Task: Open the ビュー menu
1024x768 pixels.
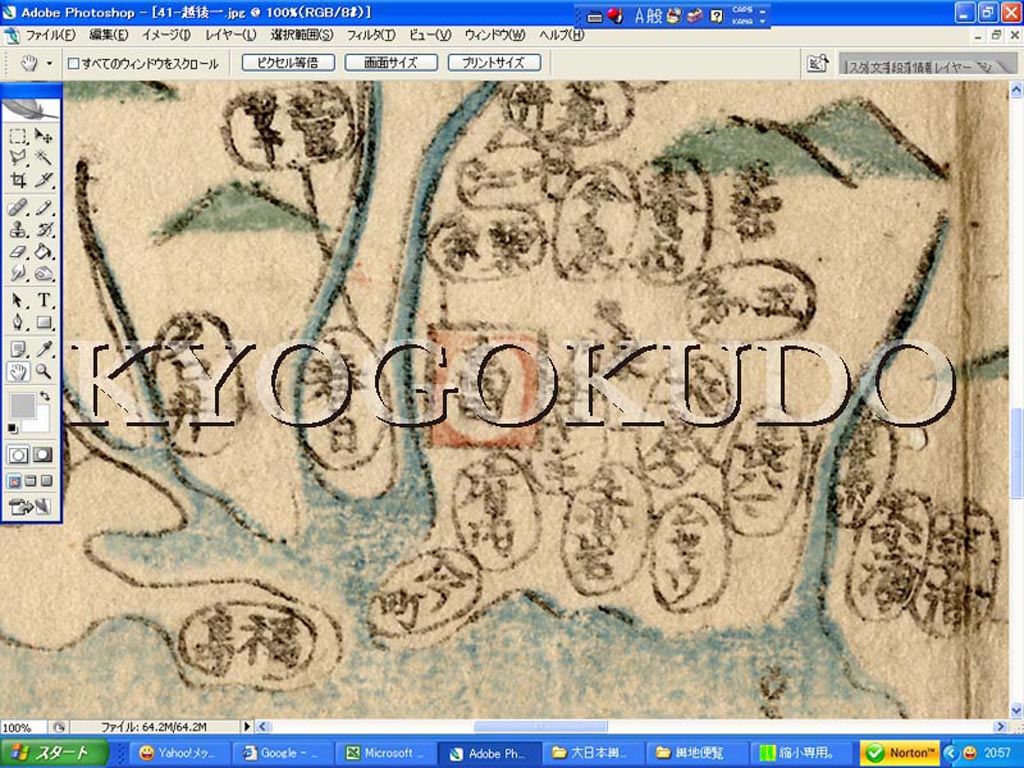Action: (x=430, y=35)
